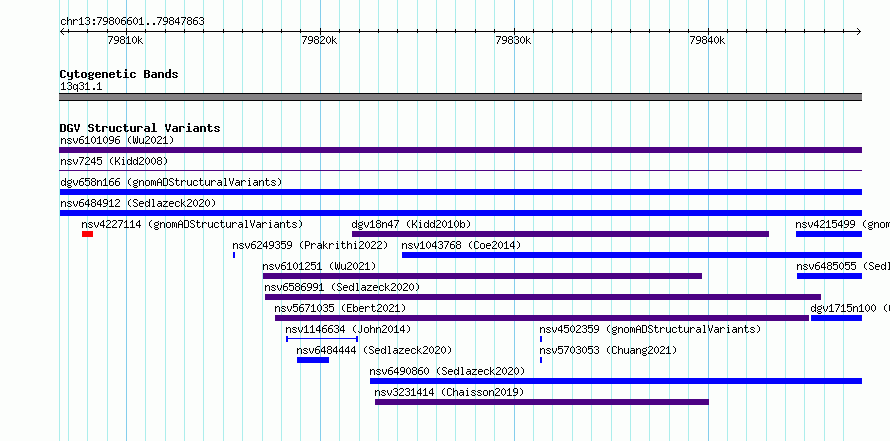Click the nsv6101096 (Wu2021) variant bar
The width and height of the screenshot is (890, 441).
460,150
